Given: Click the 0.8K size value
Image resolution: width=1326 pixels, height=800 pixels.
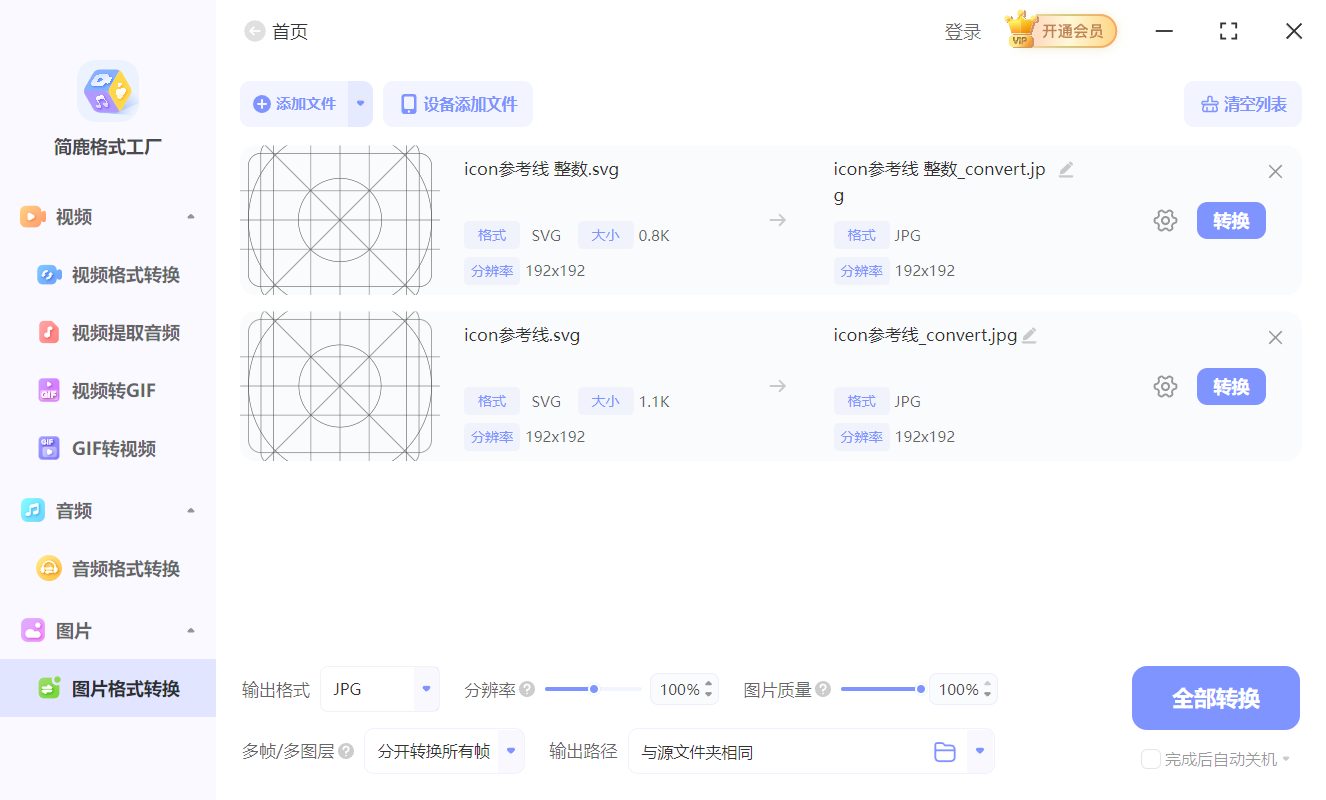Looking at the screenshot, I should coord(654,236).
